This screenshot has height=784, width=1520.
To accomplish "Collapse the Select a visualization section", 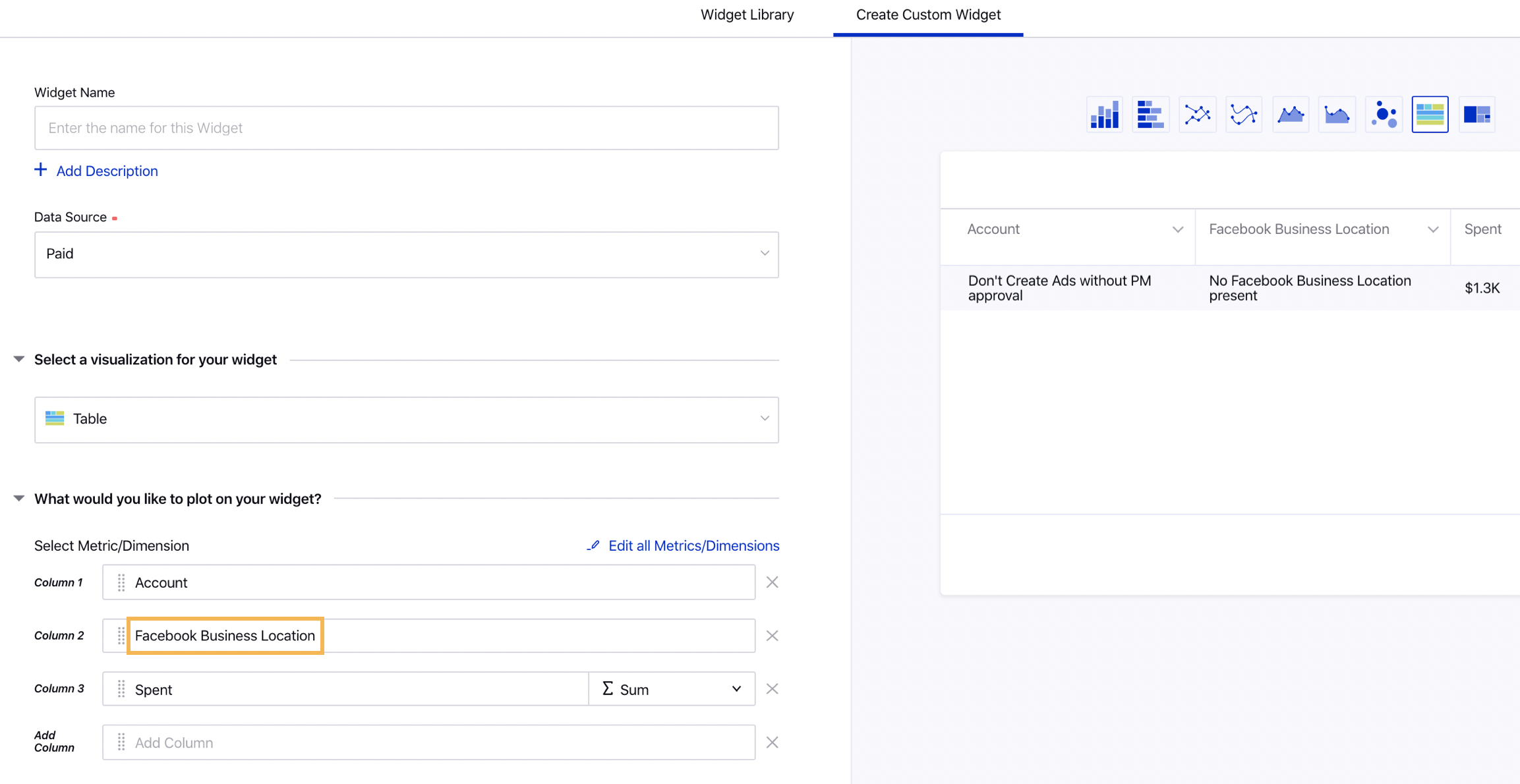I will 19,359.
